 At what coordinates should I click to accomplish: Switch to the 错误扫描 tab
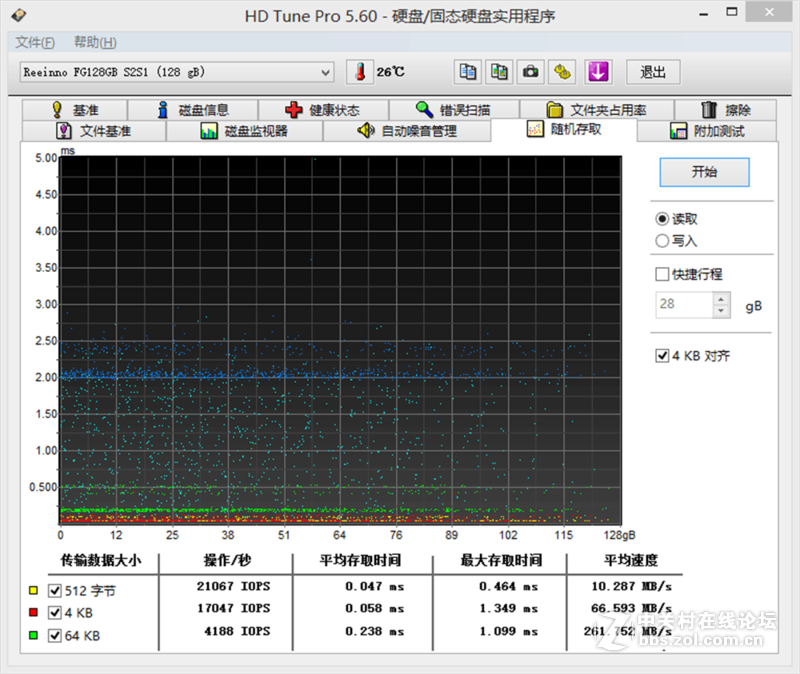pos(453,110)
